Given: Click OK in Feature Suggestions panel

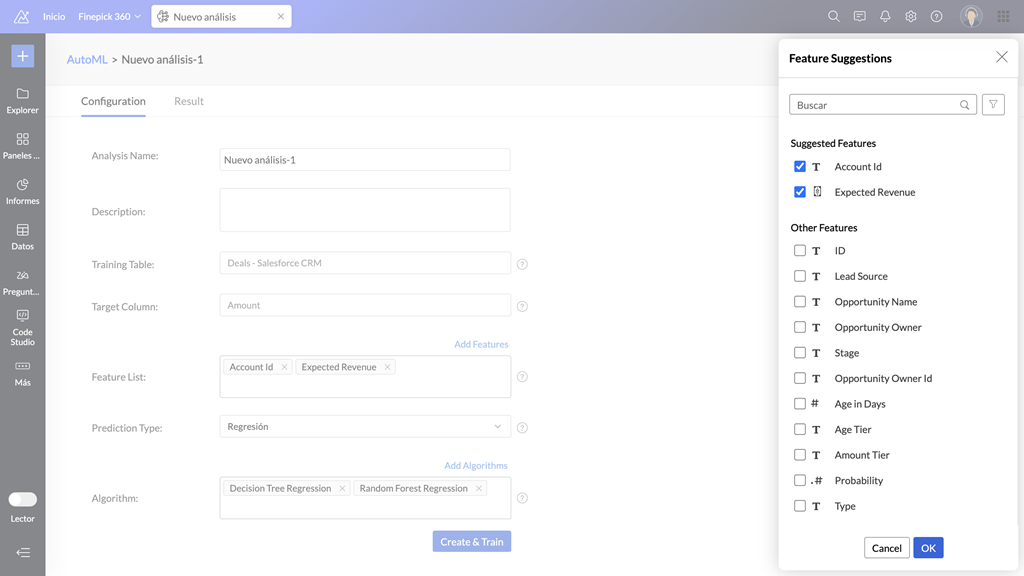Looking at the screenshot, I should coord(928,548).
